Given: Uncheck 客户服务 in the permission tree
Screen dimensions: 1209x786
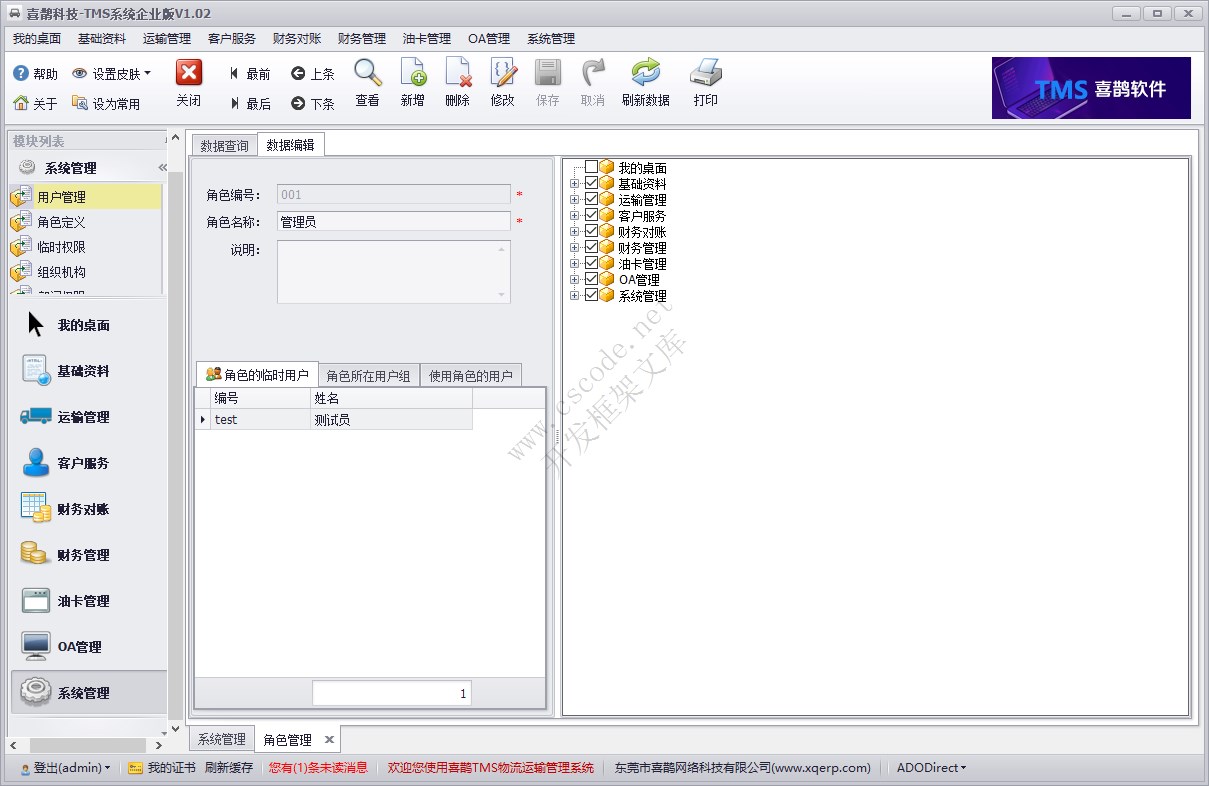Looking at the screenshot, I should tap(592, 215).
